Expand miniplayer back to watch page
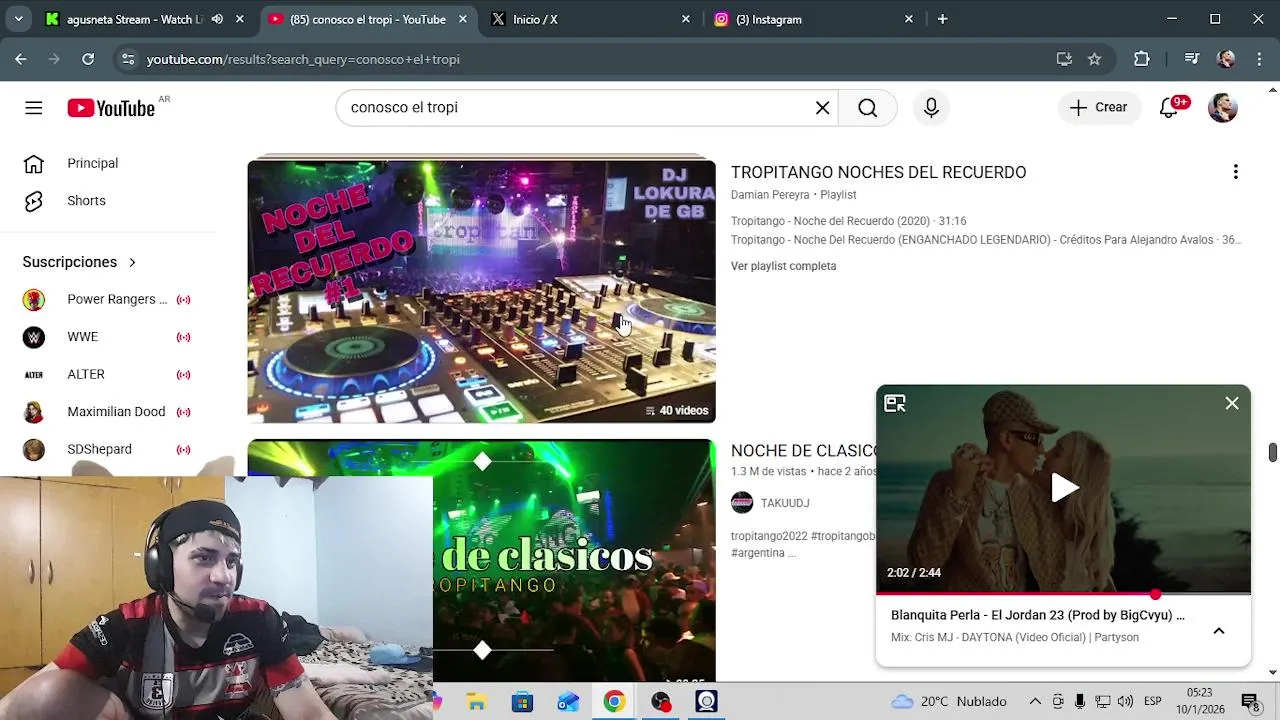This screenshot has width=1280, height=720. 895,403
